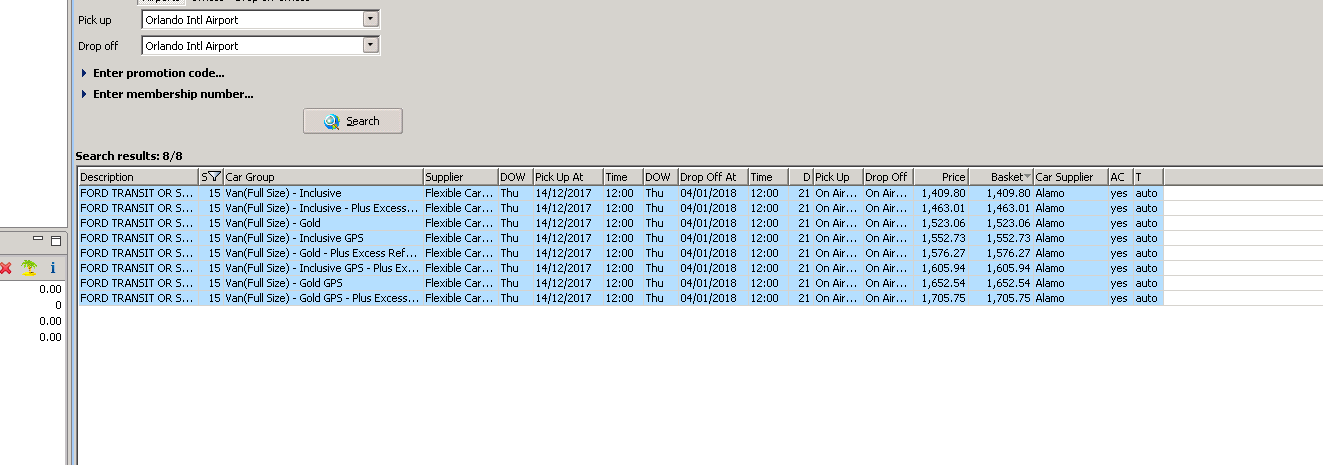
Task: Sort by Car Group column header
Action: point(323,177)
